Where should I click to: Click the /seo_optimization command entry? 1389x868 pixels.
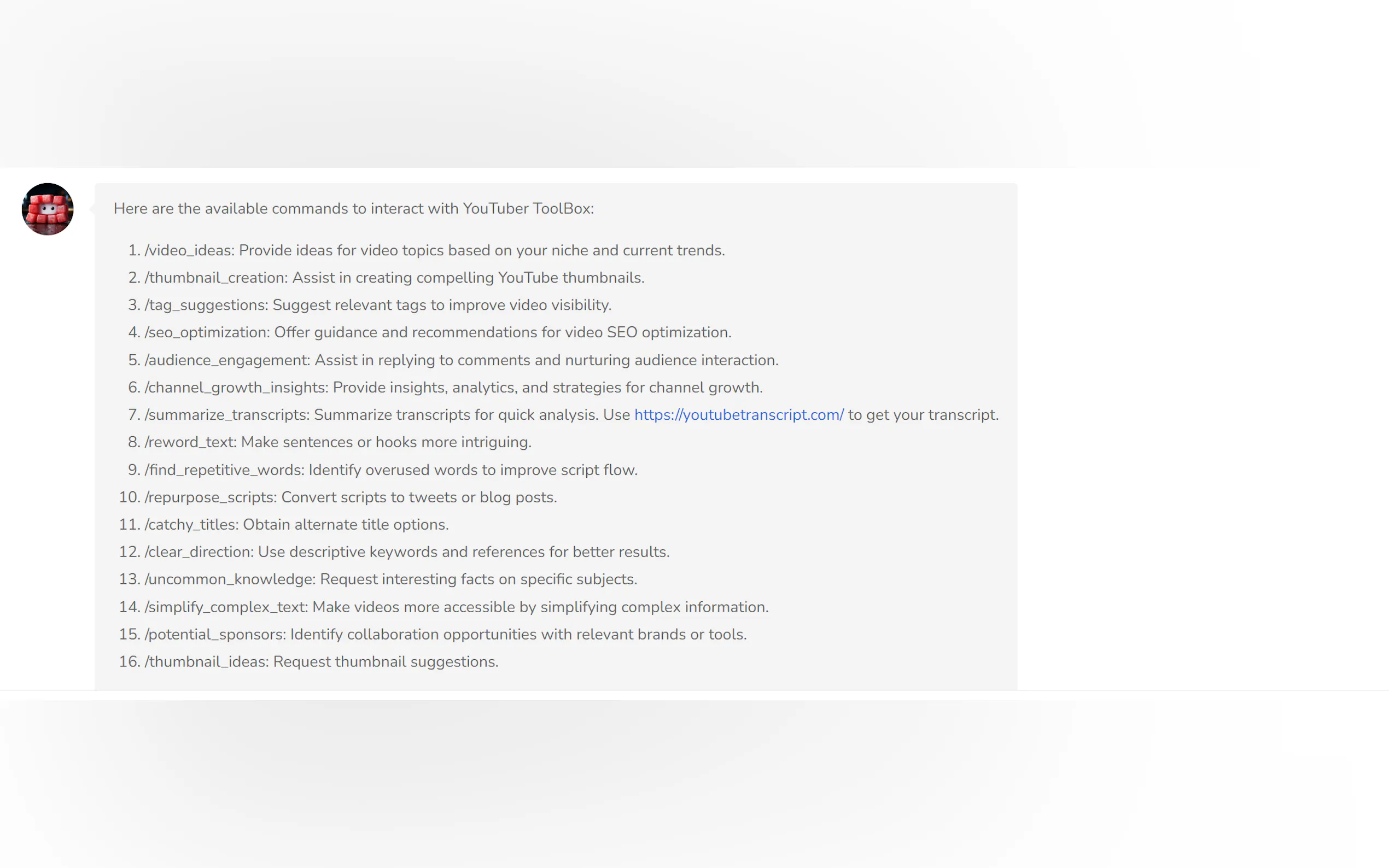(x=437, y=332)
